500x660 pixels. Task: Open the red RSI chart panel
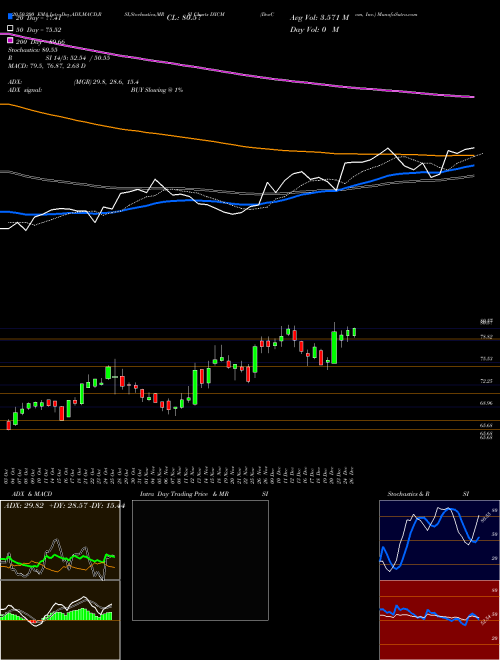(x=439, y=620)
